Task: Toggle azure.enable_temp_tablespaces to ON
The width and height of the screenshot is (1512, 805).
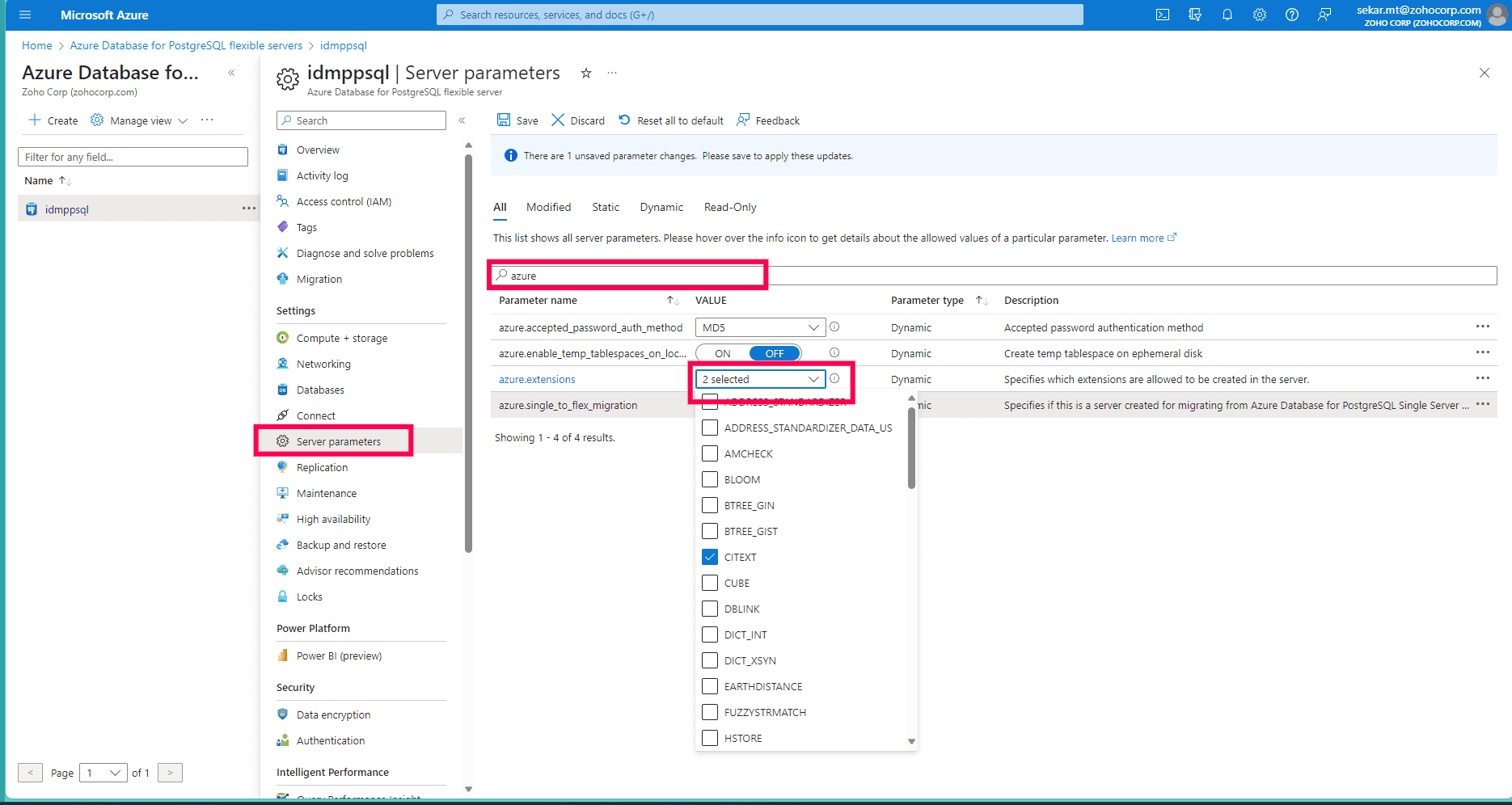Action: pos(722,353)
